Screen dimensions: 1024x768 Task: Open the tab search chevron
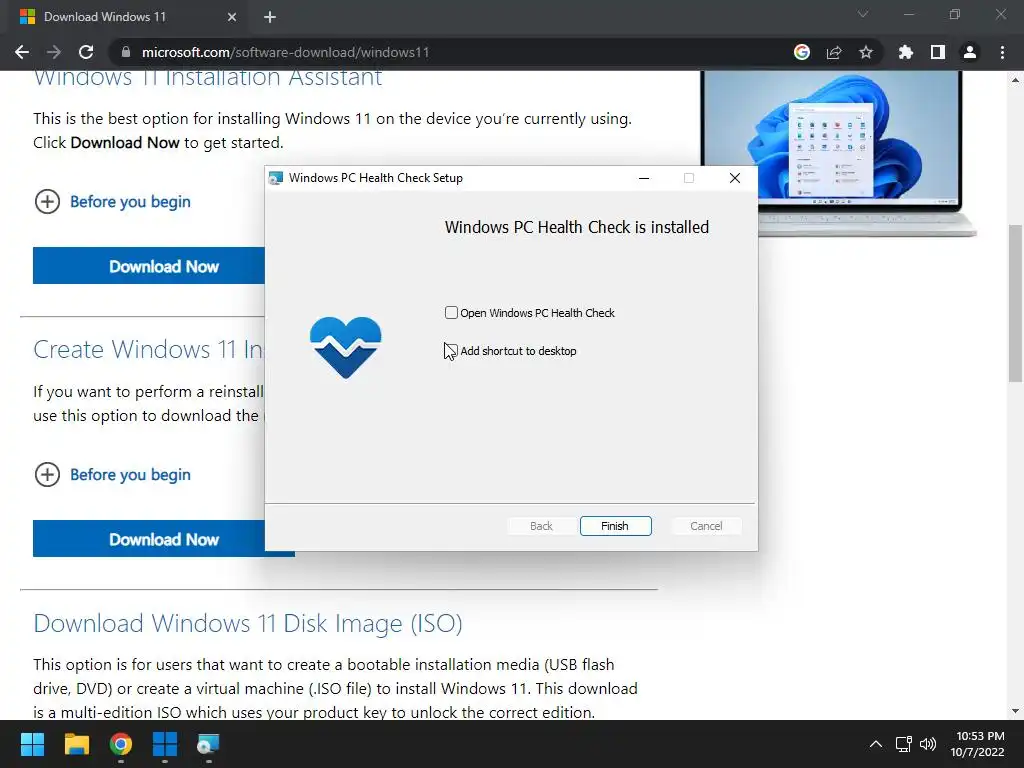click(863, 14)
